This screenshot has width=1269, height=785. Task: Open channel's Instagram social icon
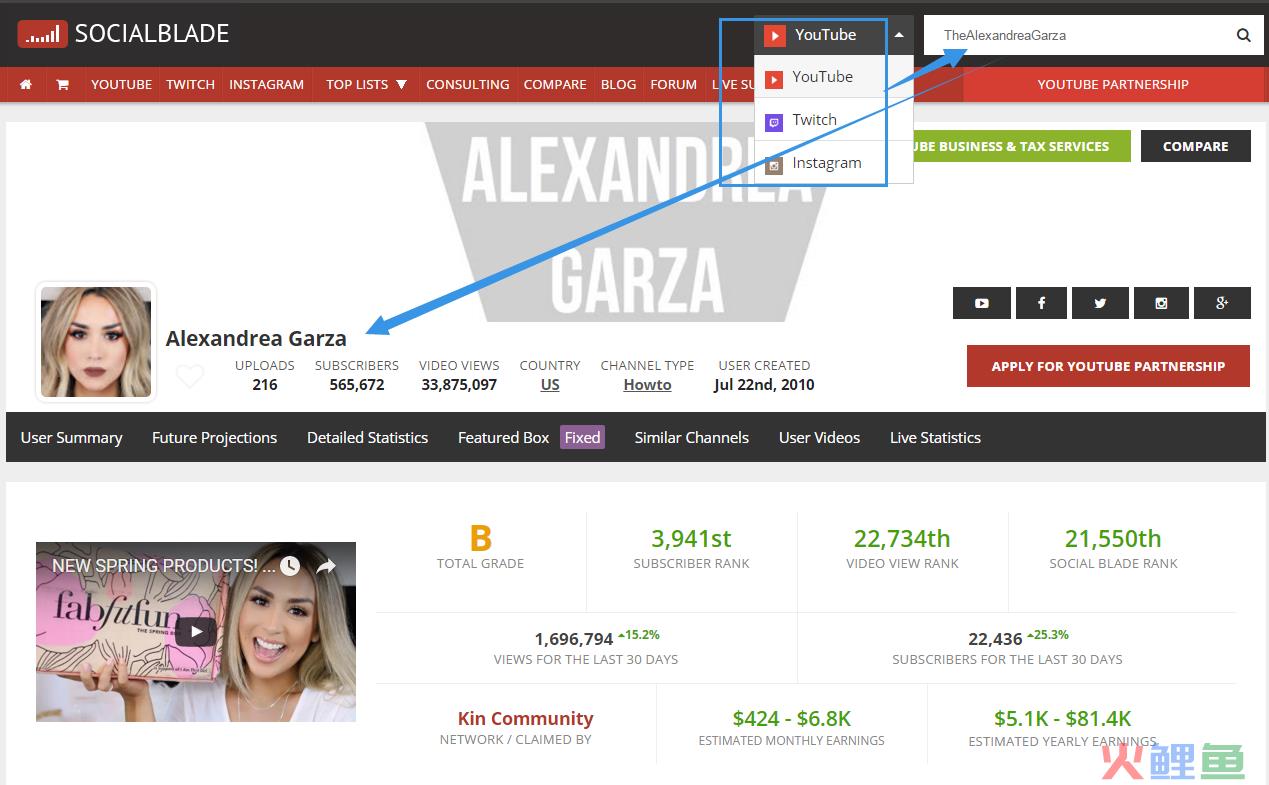pyautogui.click(x=1161, y=303)
